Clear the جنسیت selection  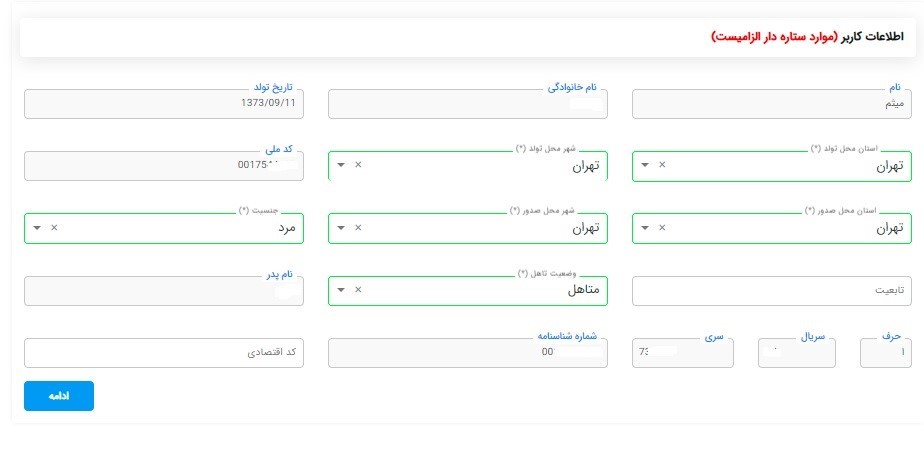click(54, 228)
